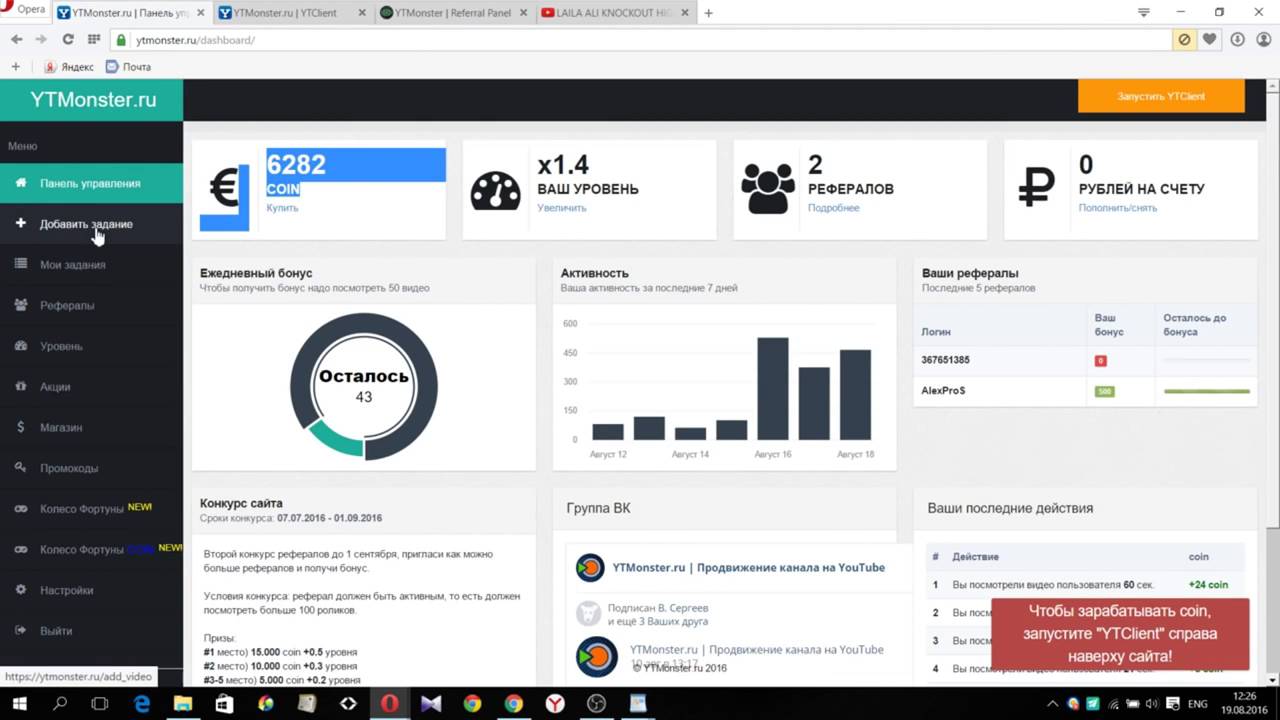1280x720 pixels.
Task: Click the exit icon beside Выйти
Action: pyautogui.click(x=21, y=631)
